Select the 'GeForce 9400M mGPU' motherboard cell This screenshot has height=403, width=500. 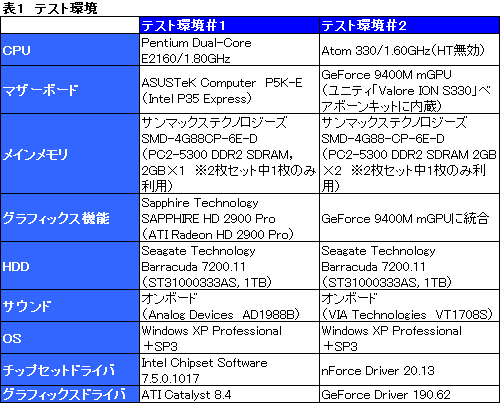click(x=409, y=90)
